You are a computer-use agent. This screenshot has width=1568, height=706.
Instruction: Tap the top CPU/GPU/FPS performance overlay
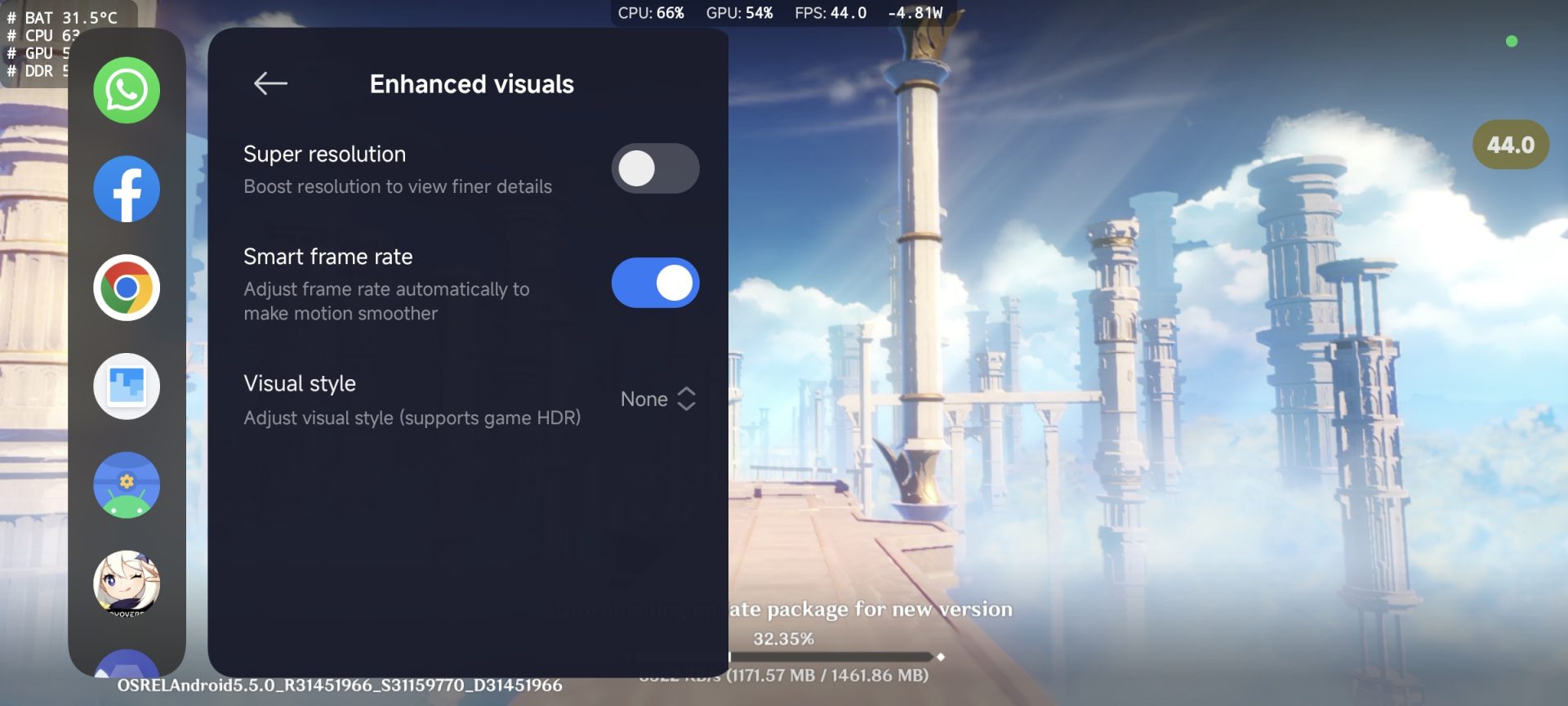tap(780, 13)
